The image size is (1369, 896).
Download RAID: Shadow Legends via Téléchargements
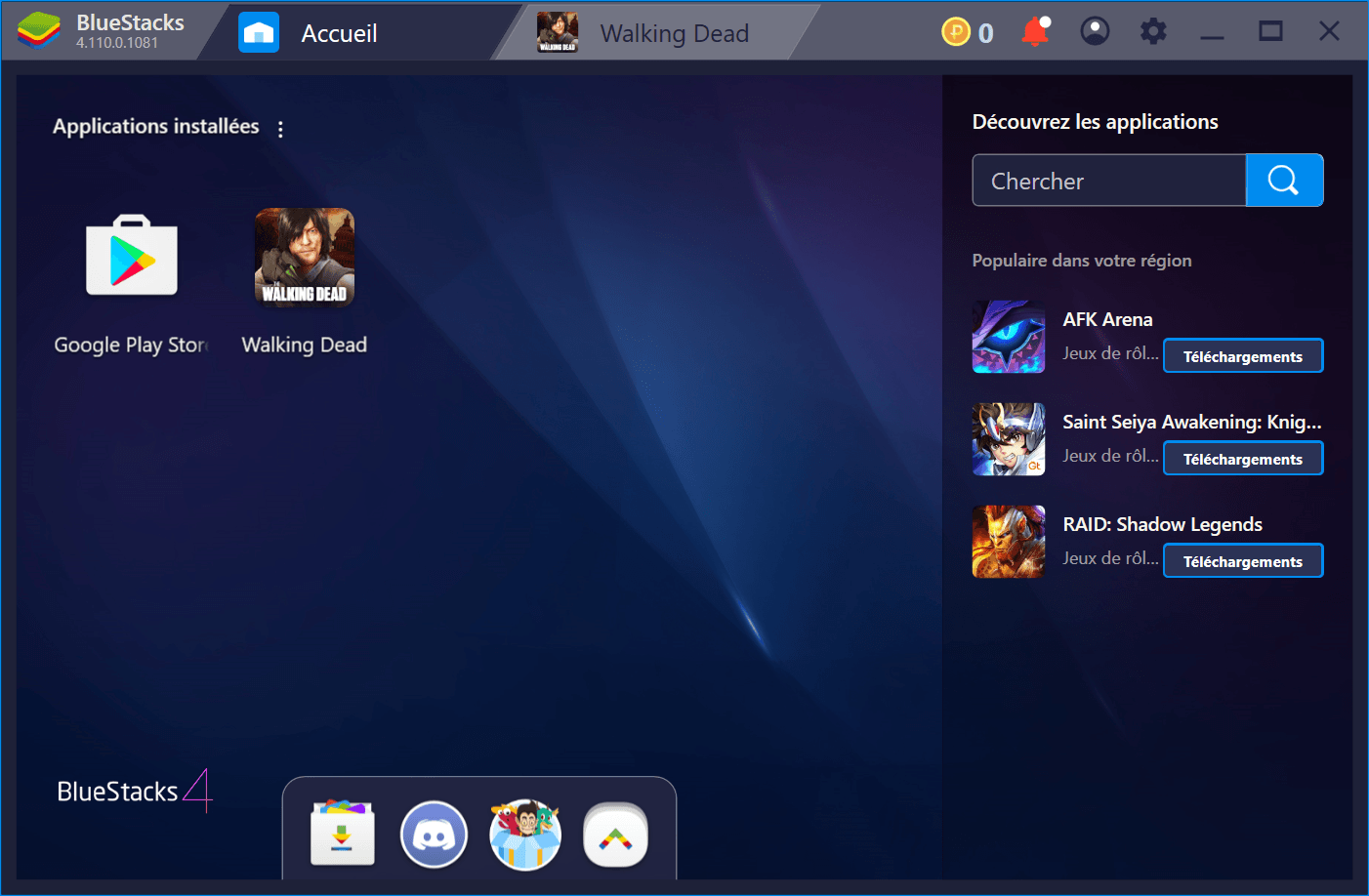[x=1243, y=561]
